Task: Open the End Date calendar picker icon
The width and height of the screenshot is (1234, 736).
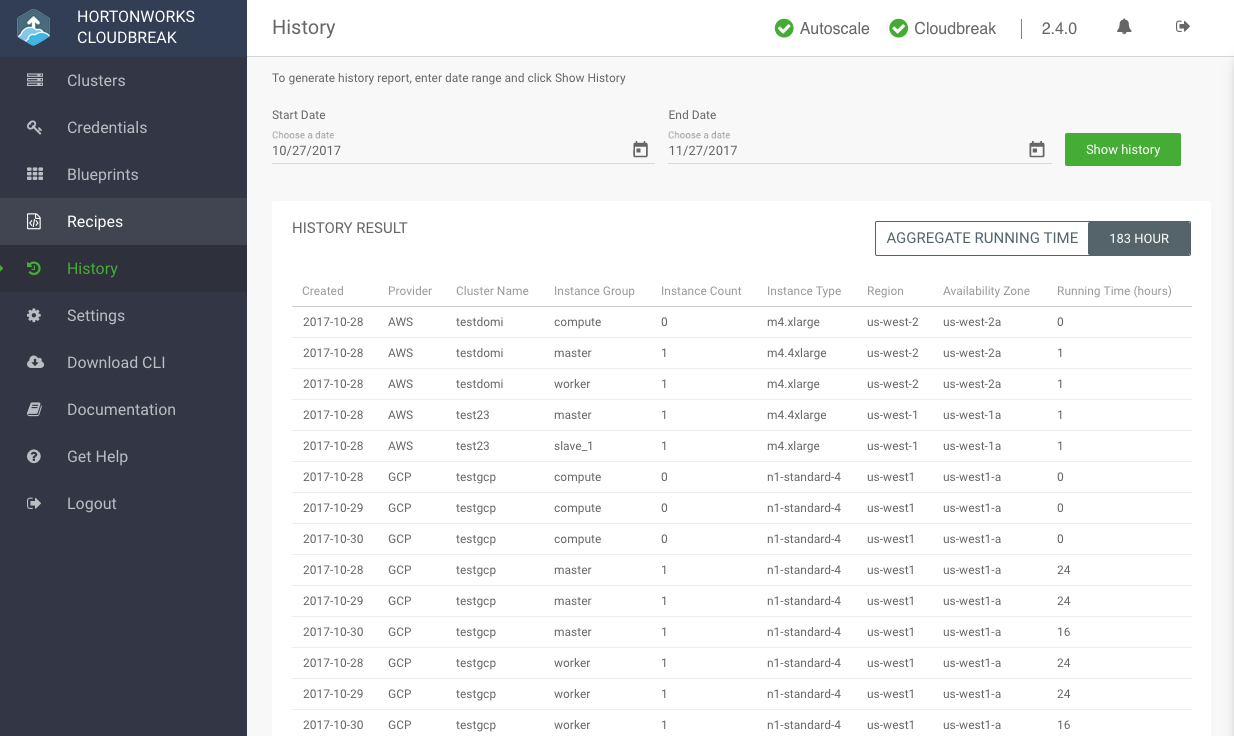Action: coord(1037,150)
